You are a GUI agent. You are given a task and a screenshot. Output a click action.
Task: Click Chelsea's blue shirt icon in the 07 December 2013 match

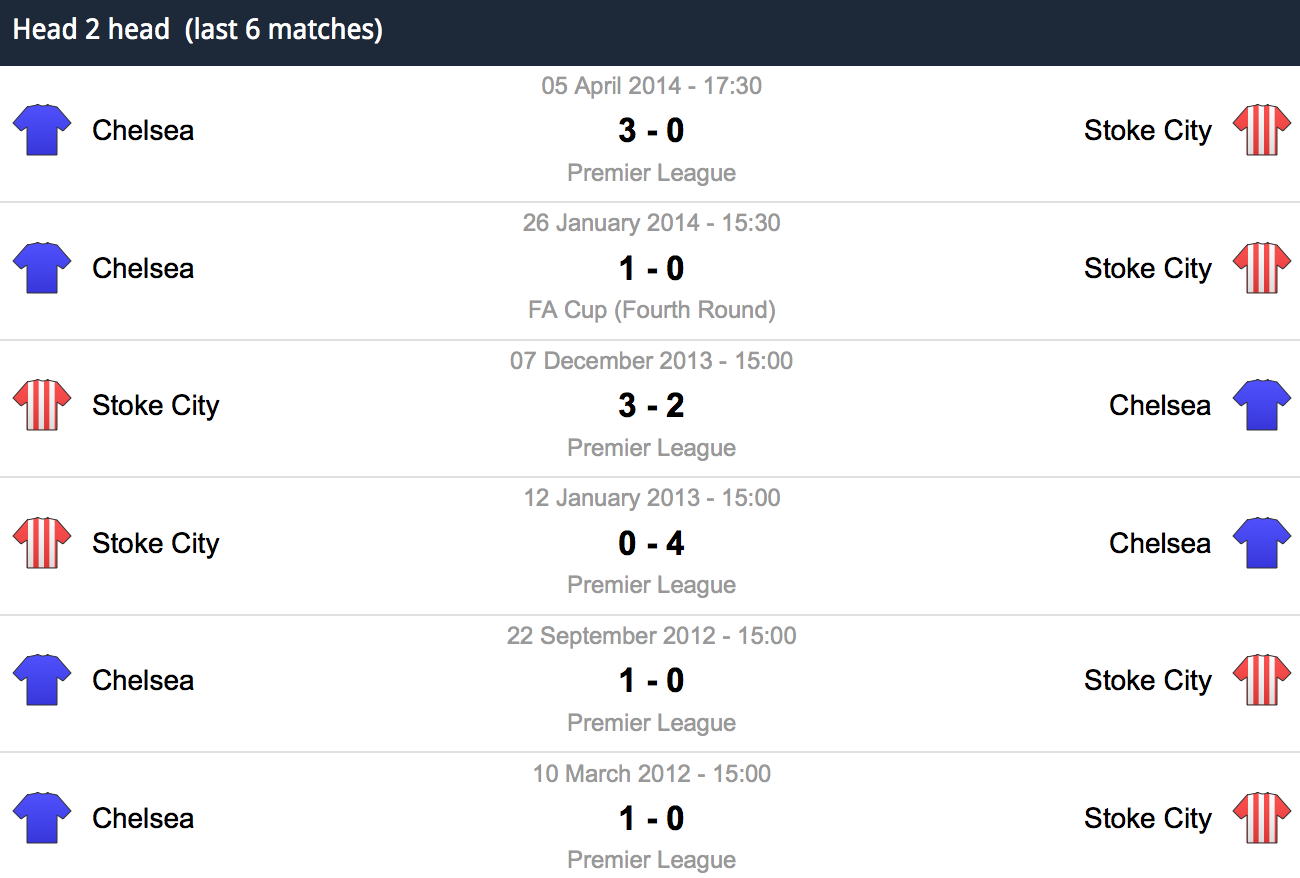(1261, 405)
